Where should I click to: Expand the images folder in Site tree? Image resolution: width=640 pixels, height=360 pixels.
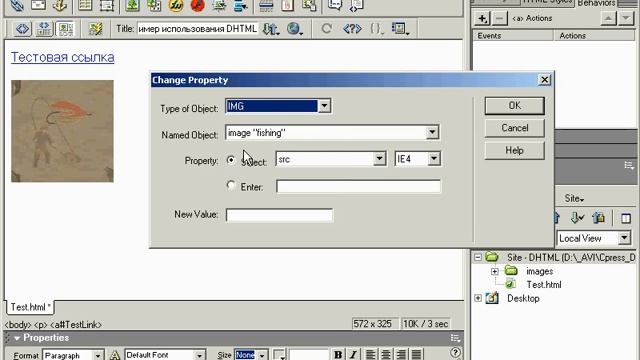[x=495, y=271]
